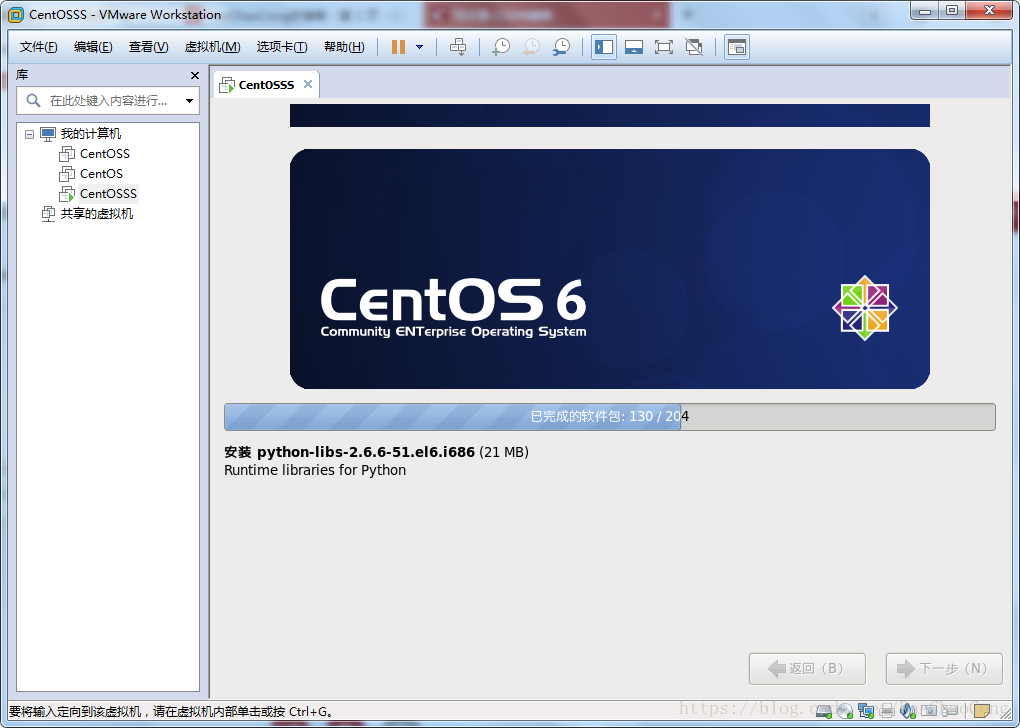
Task: Open the message log note icon
Action: [982, 710]
